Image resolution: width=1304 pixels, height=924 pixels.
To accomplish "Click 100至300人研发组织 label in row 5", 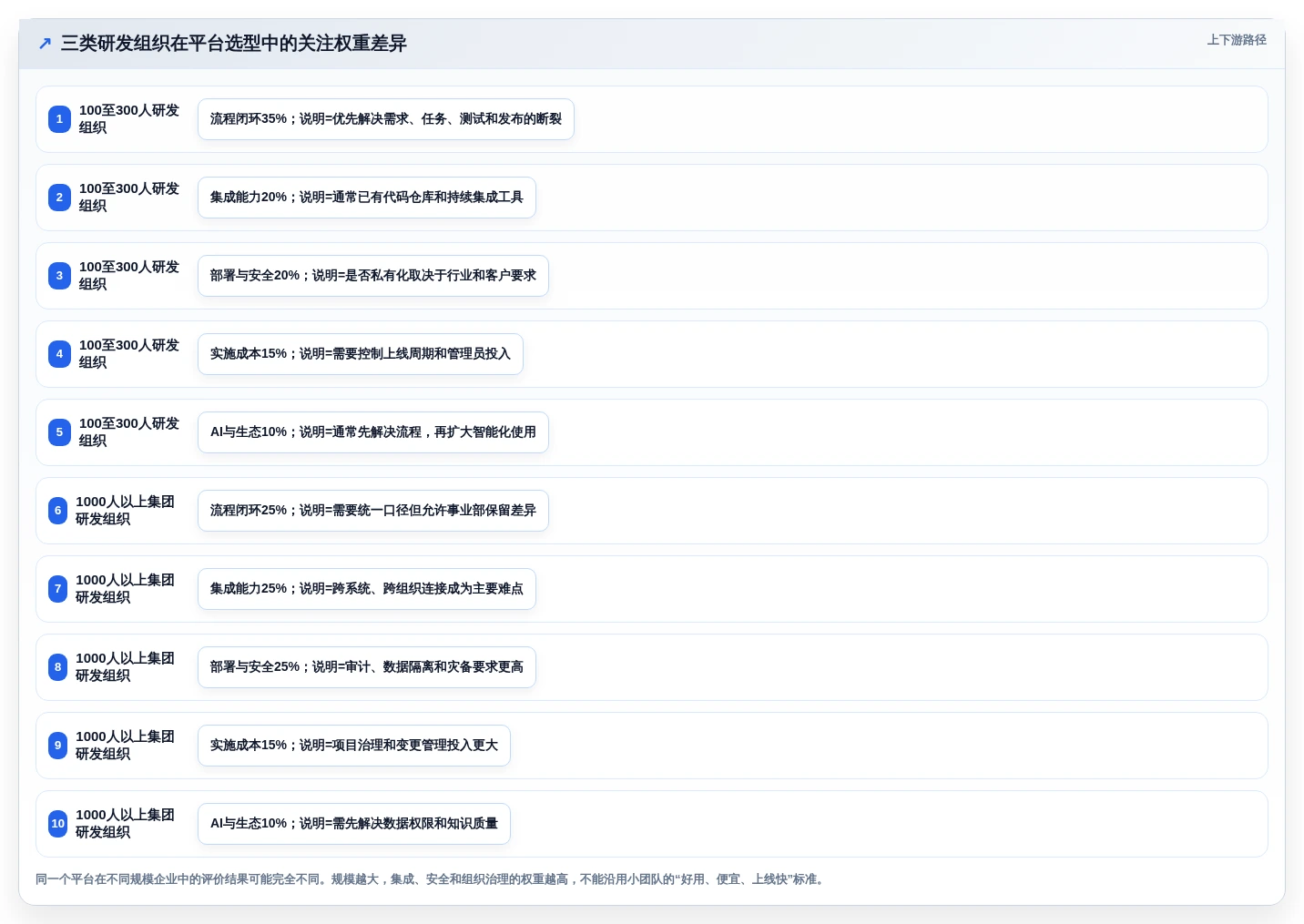I will (x=129, y=432).
